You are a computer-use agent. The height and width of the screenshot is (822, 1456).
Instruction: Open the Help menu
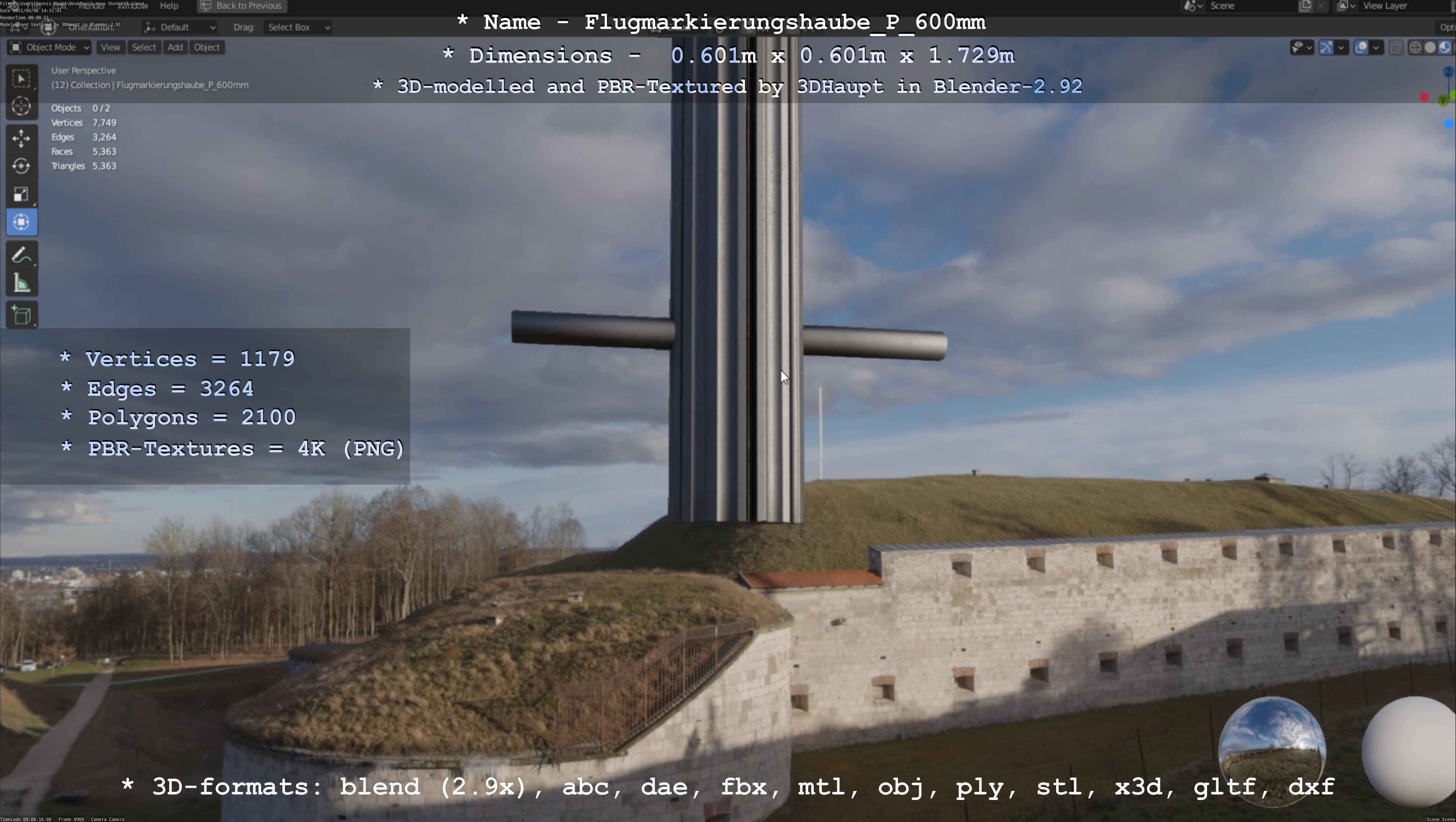tap(169, 6)
